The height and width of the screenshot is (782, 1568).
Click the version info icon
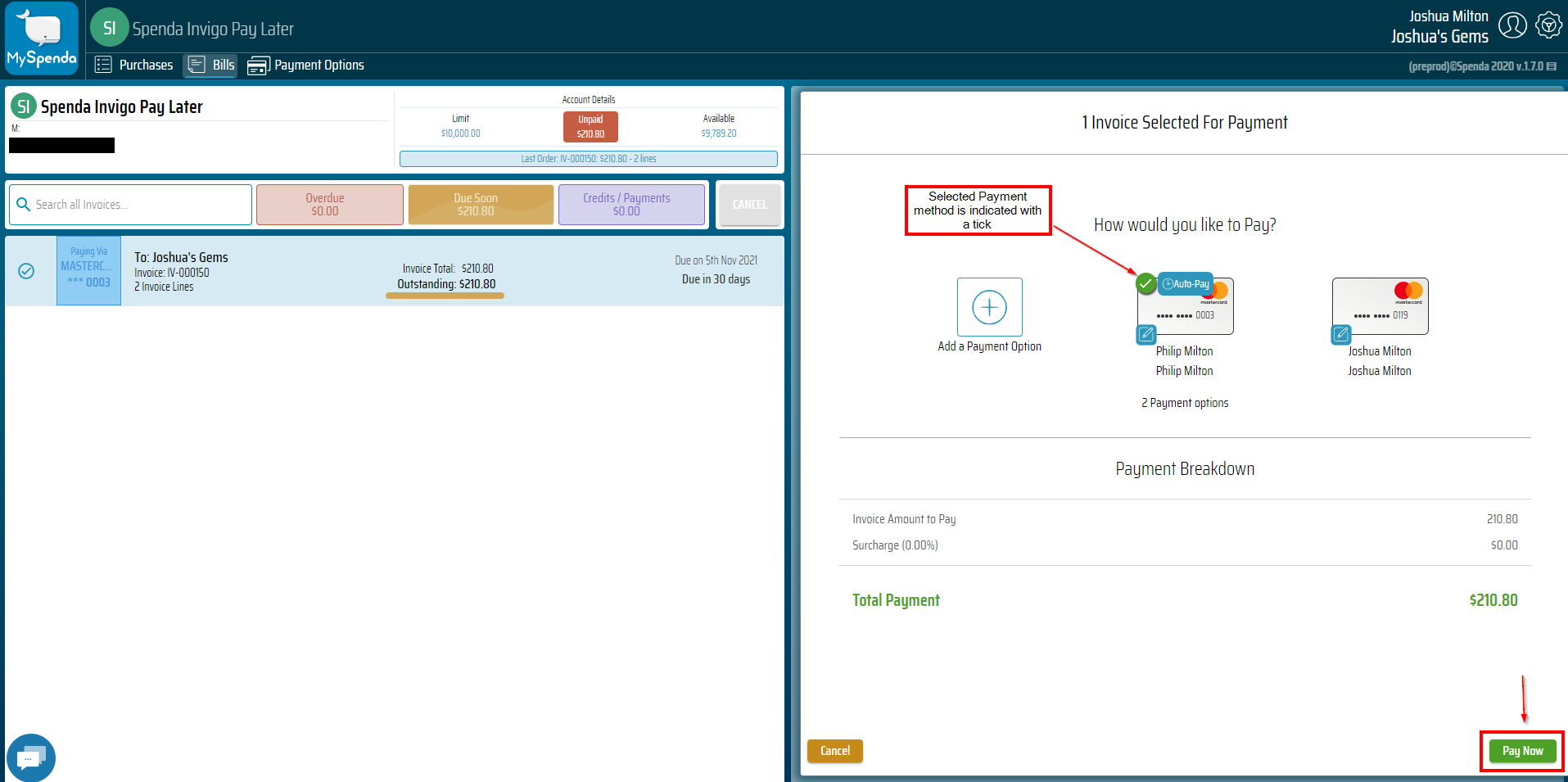(1551, 66)
